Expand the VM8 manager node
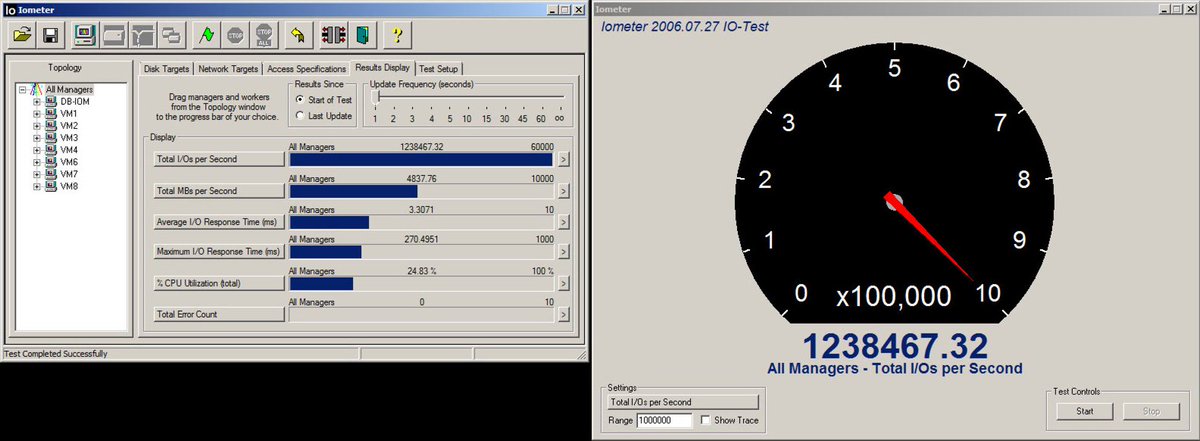 coord(37,186)
